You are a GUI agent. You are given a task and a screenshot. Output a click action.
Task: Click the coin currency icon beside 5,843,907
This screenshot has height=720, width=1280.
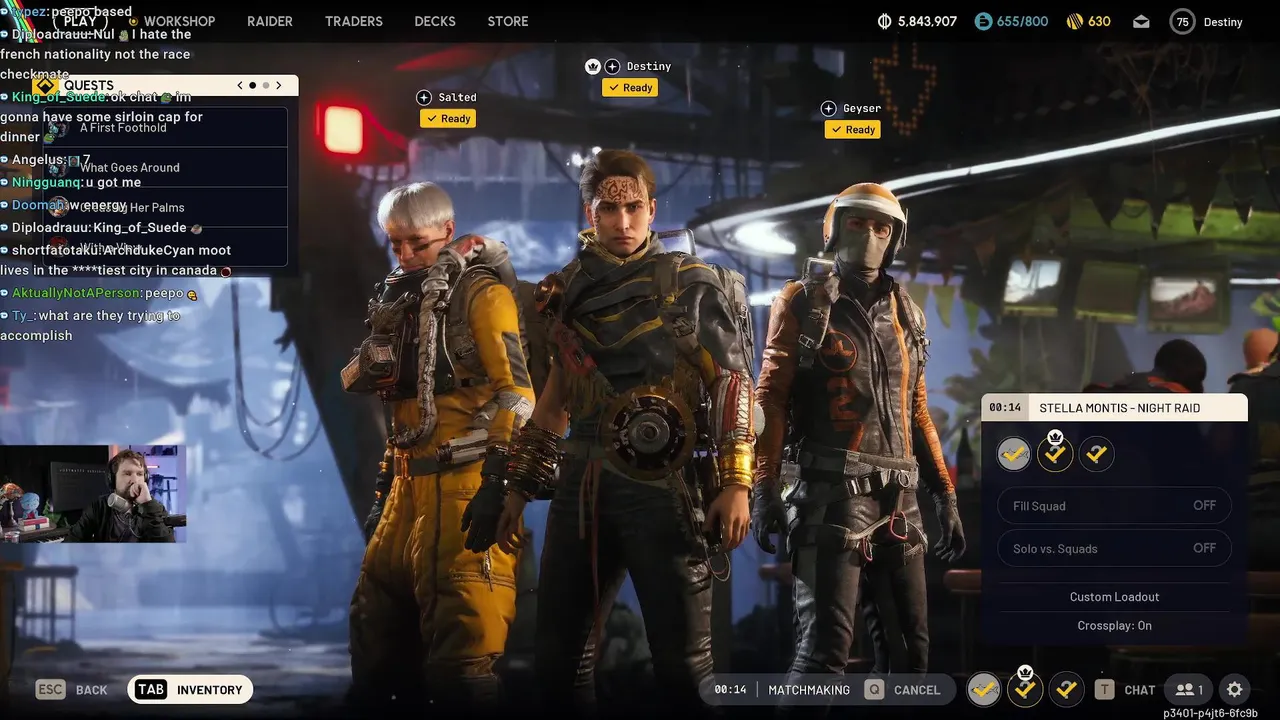click(884, 21)
